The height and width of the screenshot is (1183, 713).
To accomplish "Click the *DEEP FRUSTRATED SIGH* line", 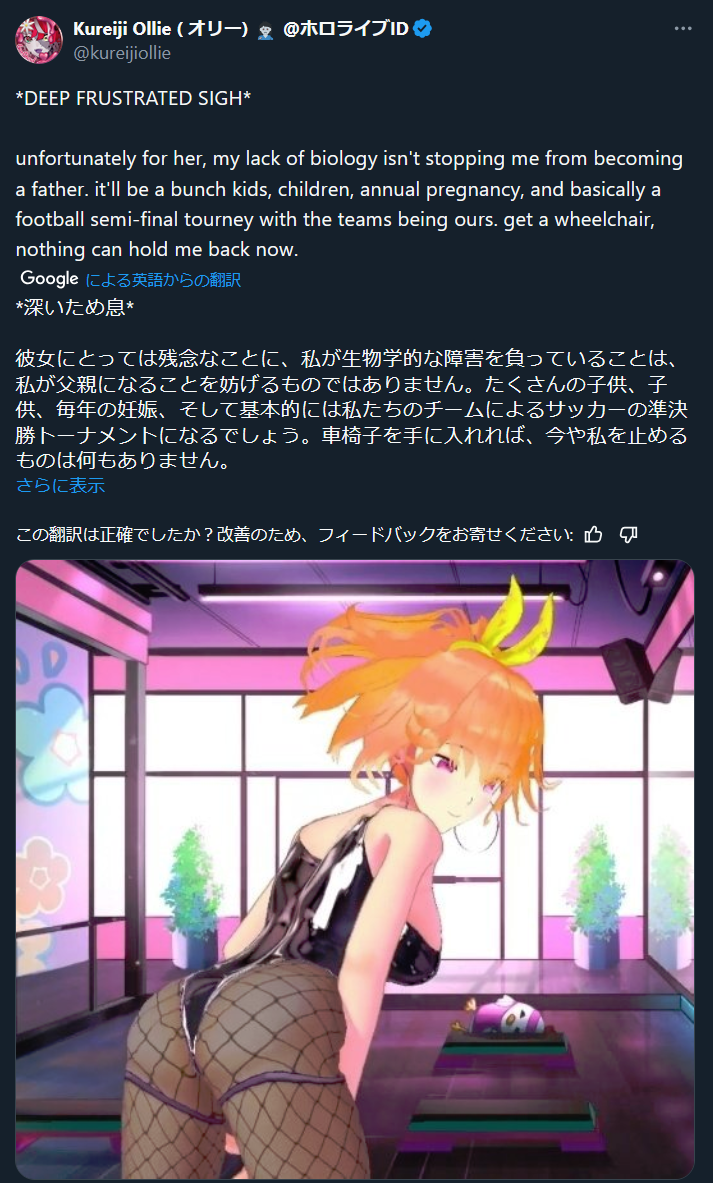I will (x=134, y=98).
